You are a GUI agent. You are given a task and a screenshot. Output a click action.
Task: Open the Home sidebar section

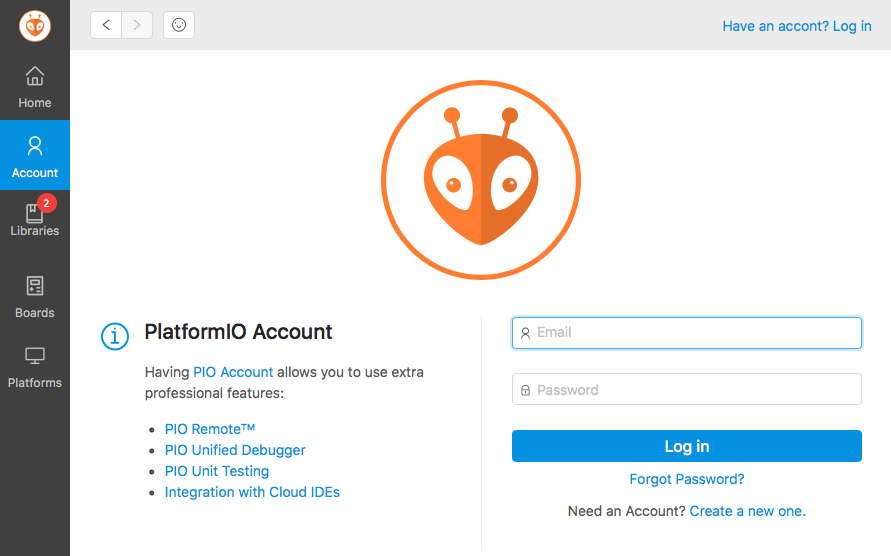[35, 87]
